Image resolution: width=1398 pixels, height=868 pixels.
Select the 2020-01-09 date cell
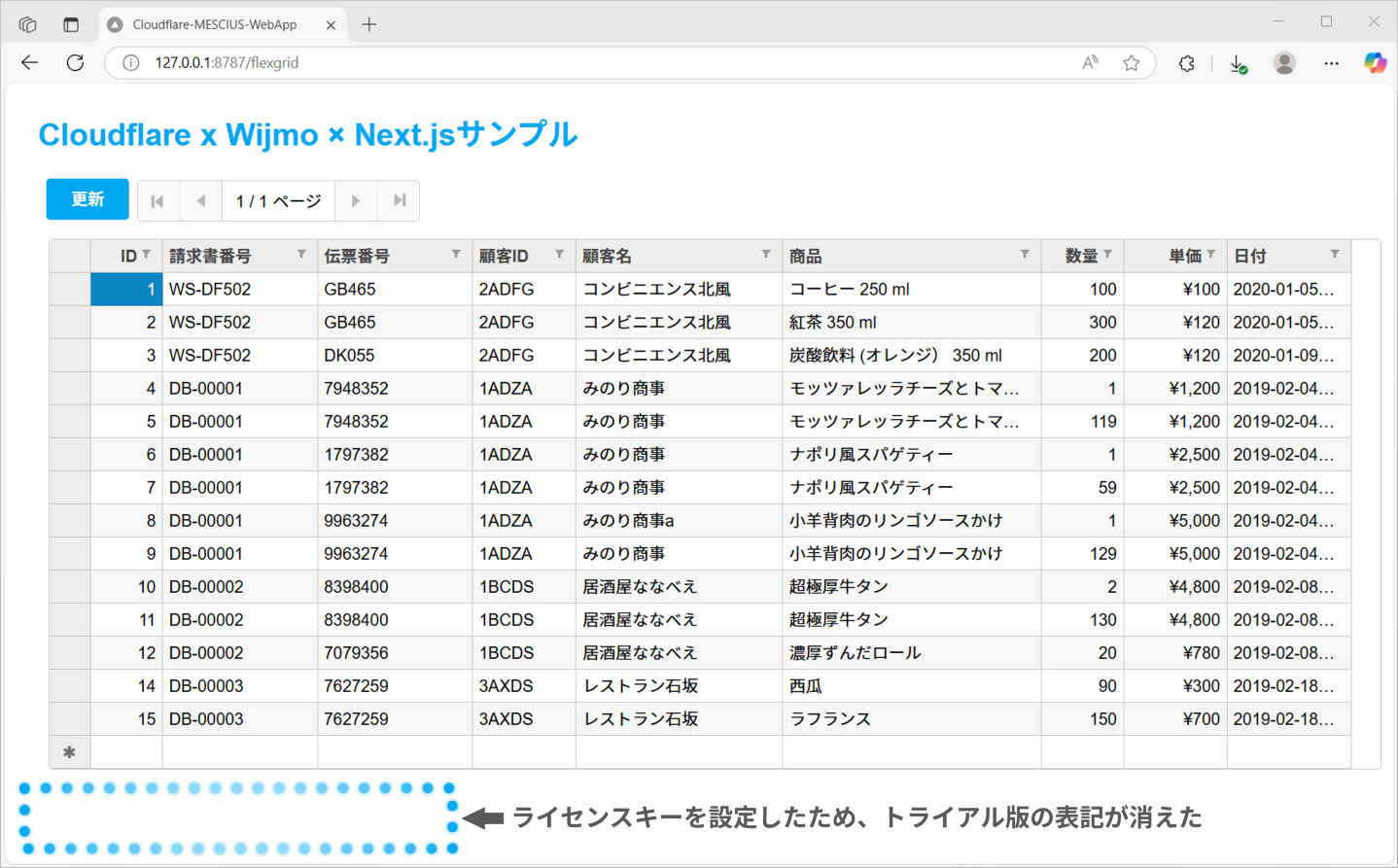[x=1288, y=356]
